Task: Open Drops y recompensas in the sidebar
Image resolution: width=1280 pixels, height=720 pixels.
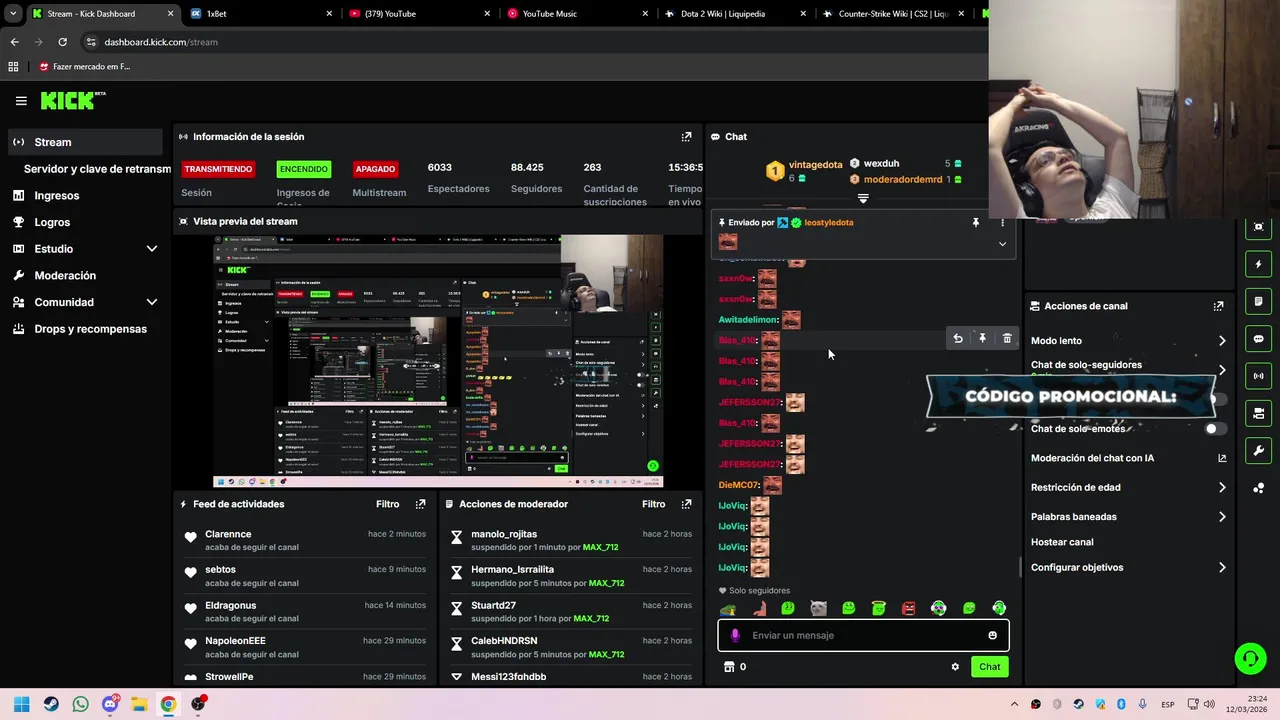Action: (x=85, y=329)
